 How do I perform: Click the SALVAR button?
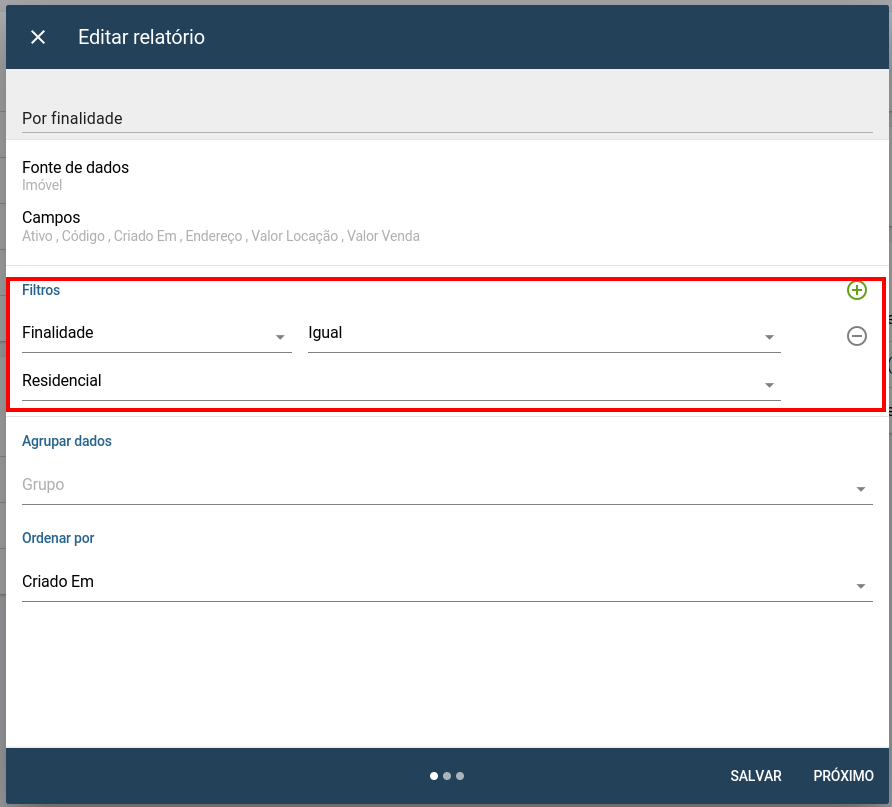755,776
